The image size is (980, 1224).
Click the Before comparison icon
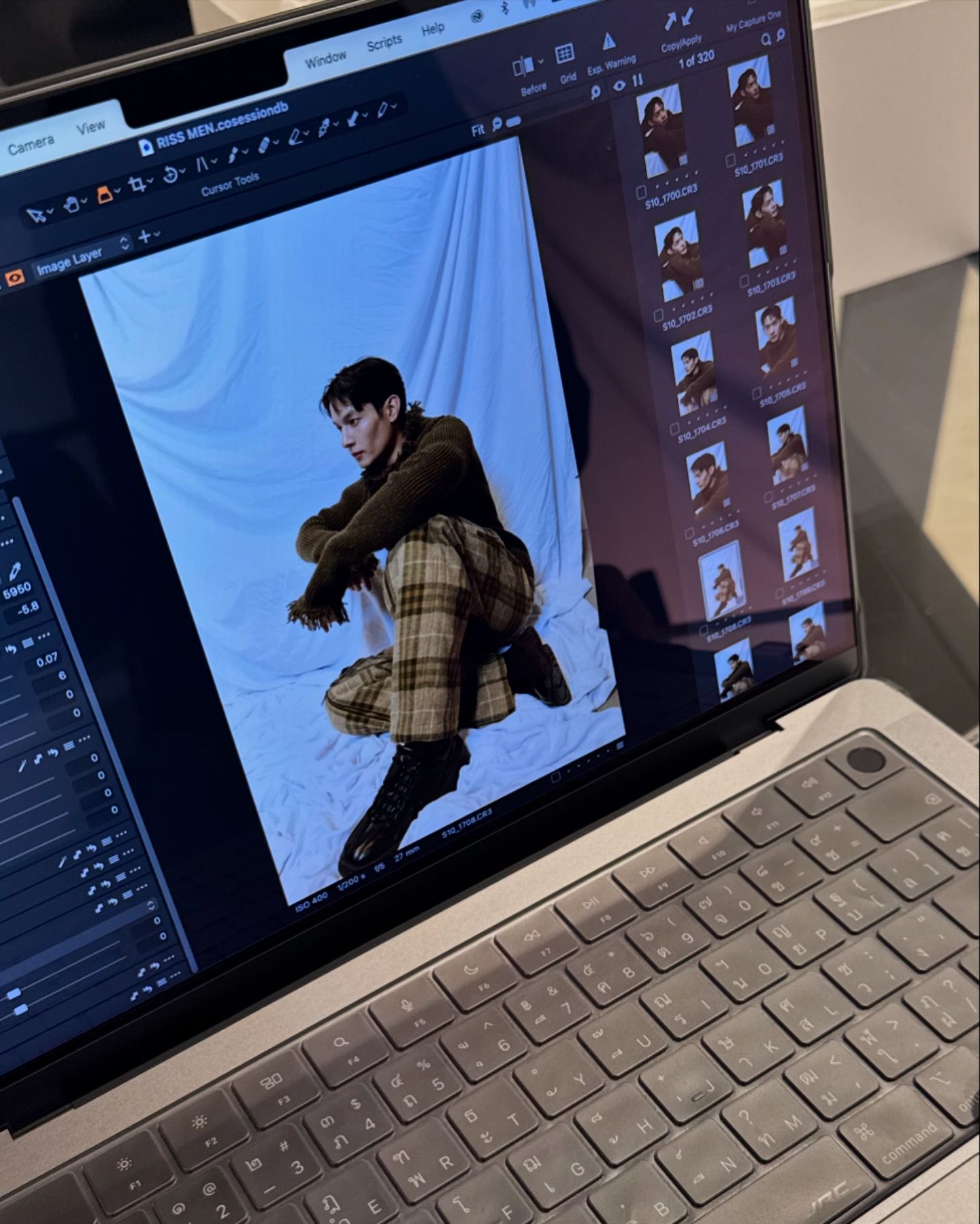tap(523, 67)
